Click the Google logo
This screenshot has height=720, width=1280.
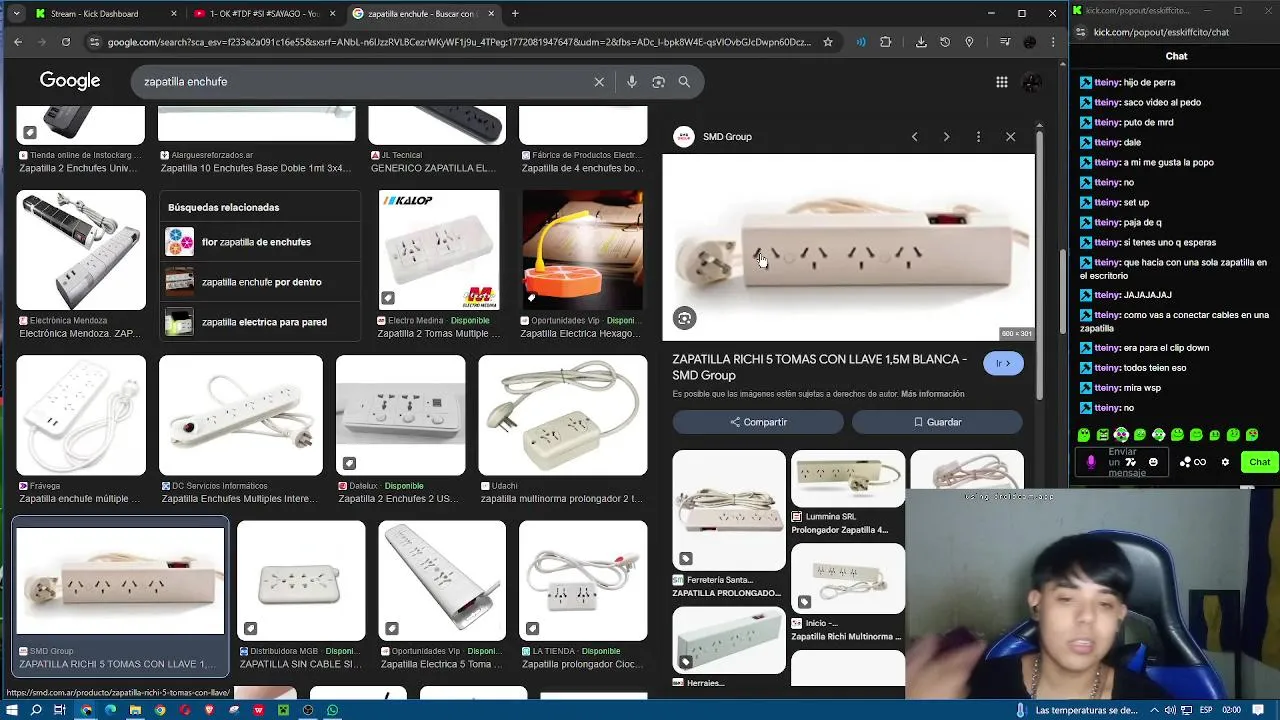70,81
